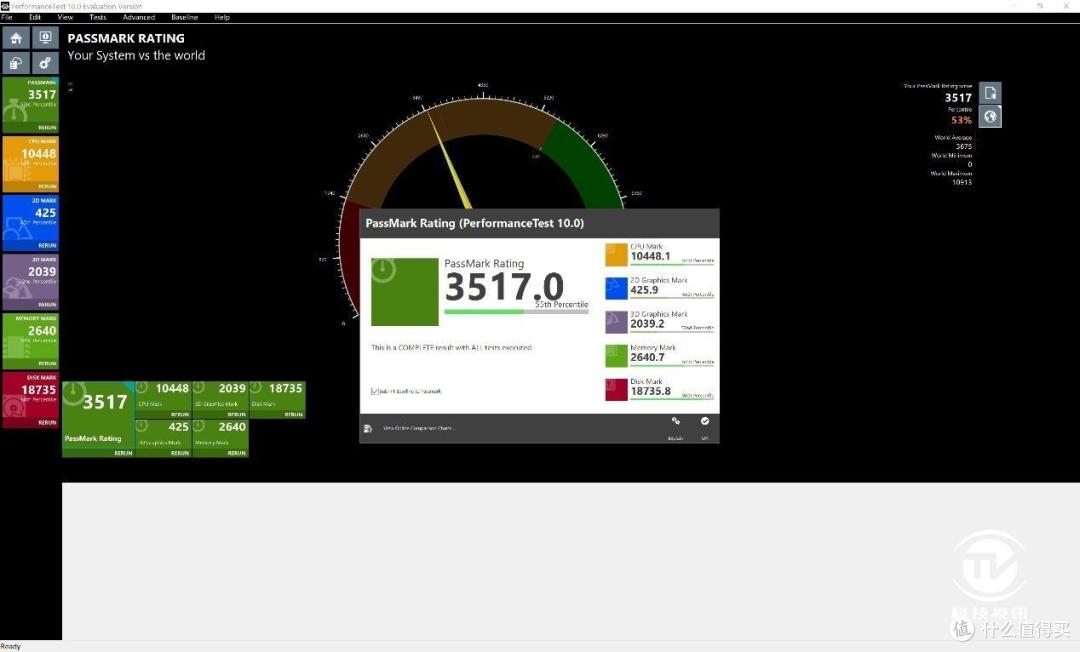1080x652 pixels.
Task: Open the Advanced menu
Action: 138,17
